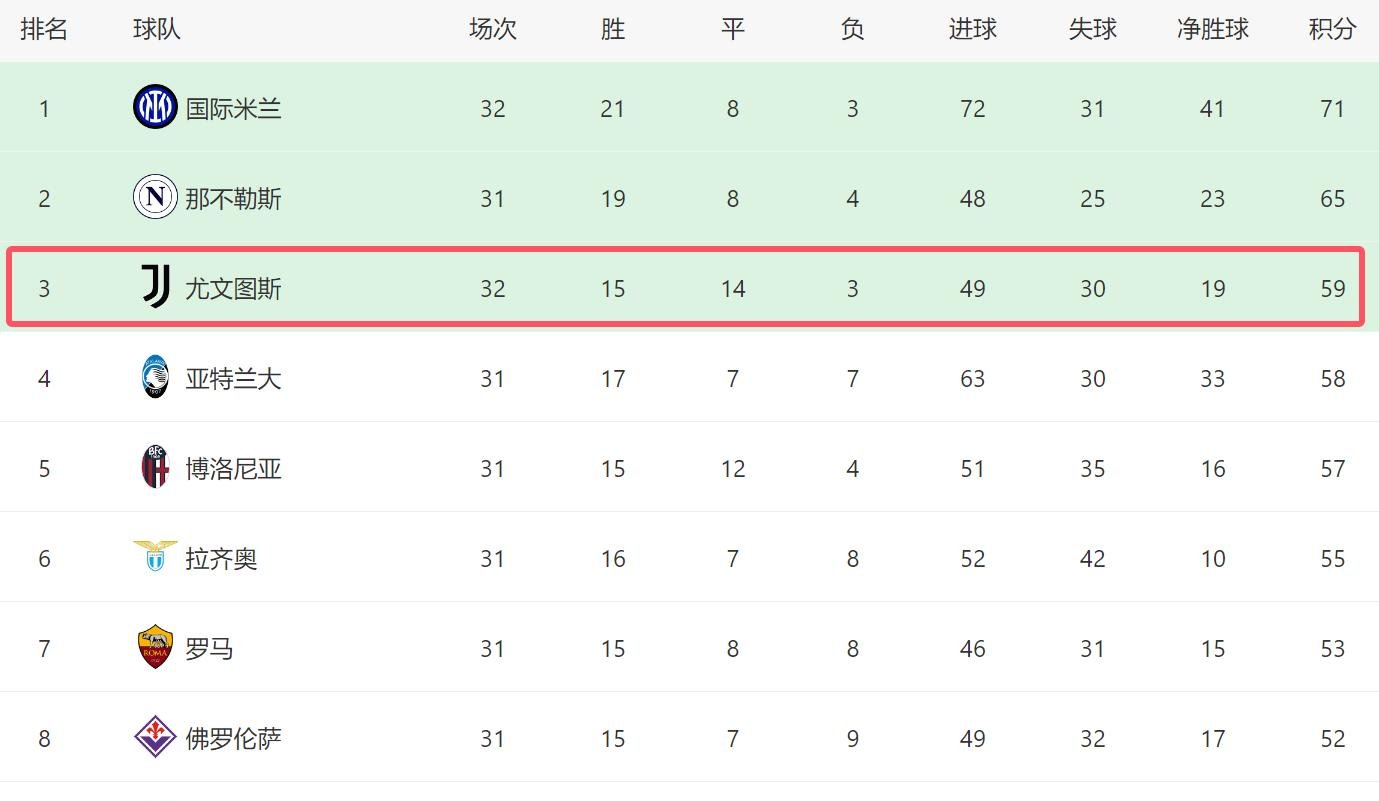1379x801 pixels.
Task: Open the 国际米兰 team link
Action: tap(233, 109)
